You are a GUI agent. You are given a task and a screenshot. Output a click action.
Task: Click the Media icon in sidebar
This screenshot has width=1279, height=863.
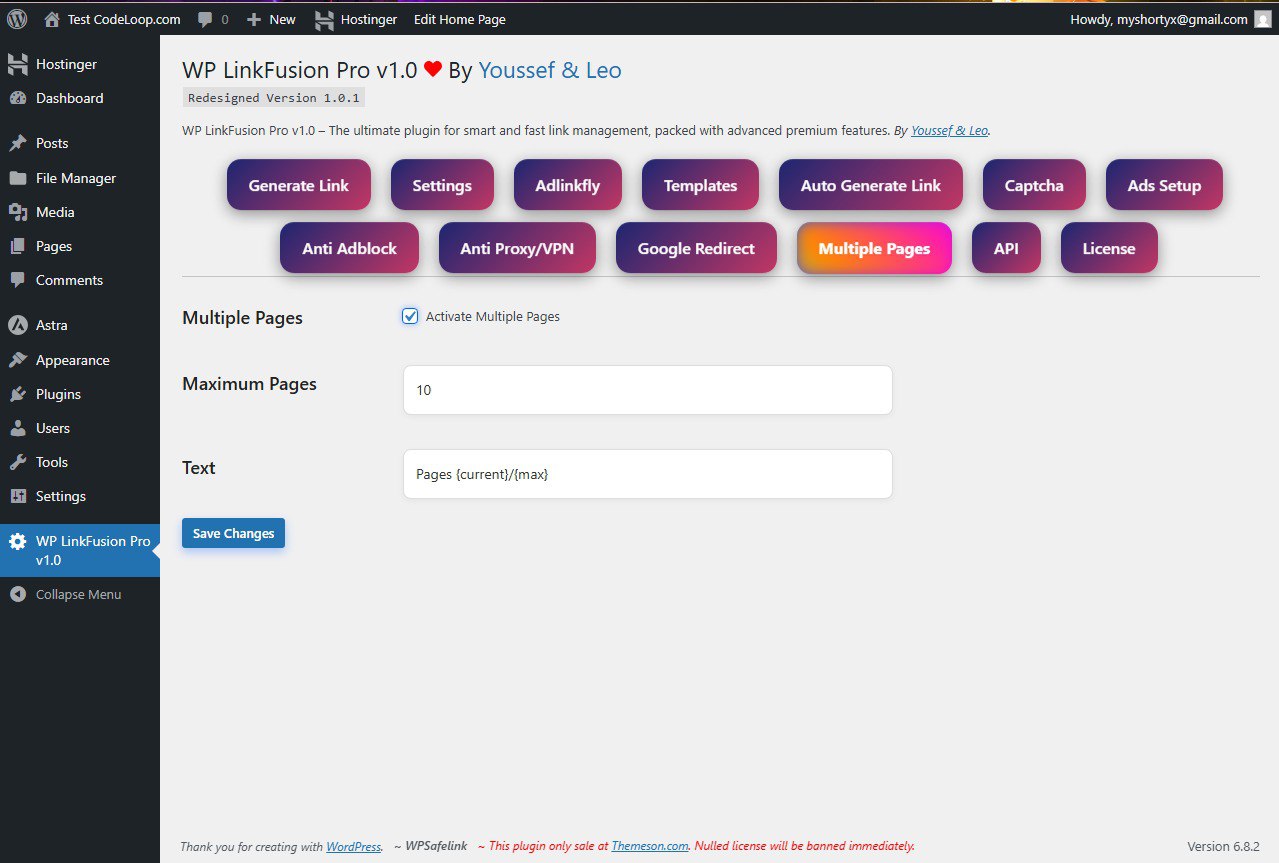pos(18,212)
